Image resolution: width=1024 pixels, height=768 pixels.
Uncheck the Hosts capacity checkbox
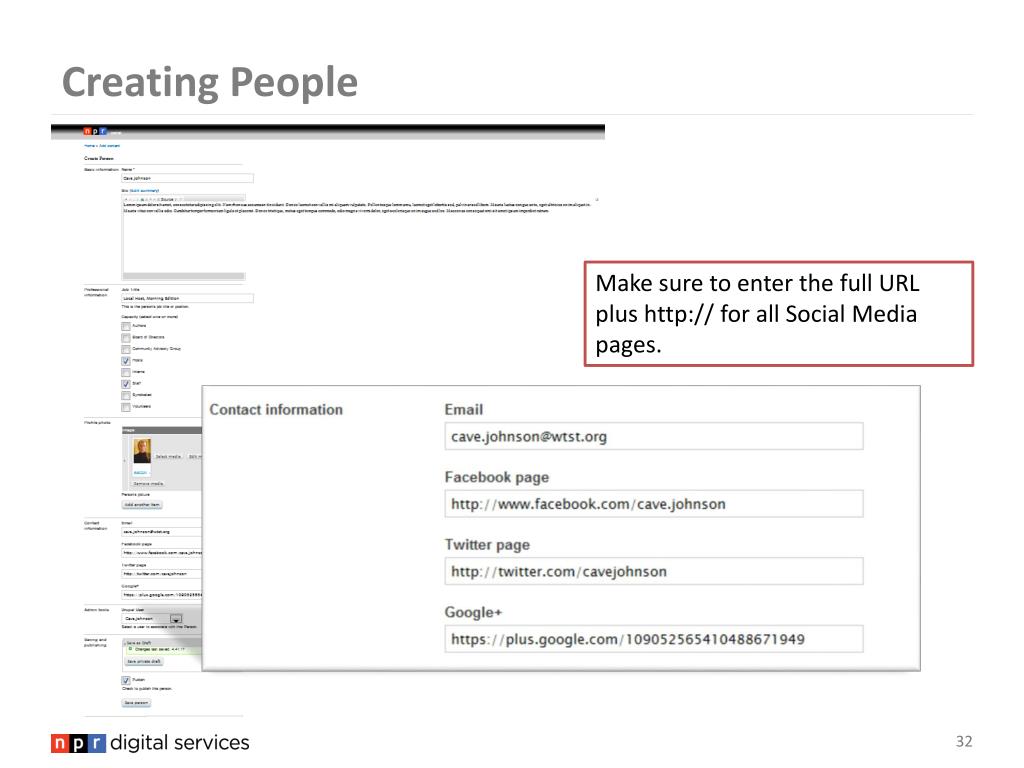126,360
